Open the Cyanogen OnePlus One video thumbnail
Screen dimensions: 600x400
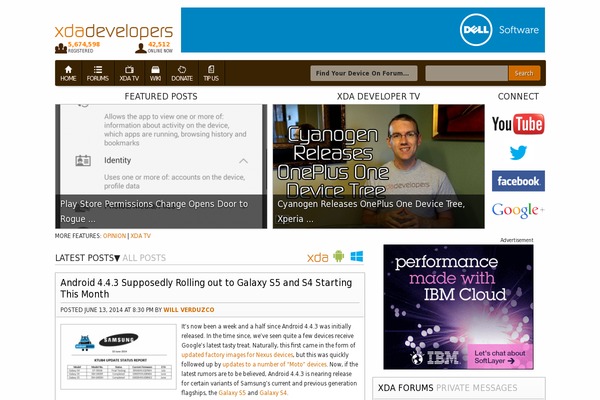click(364, 166)
